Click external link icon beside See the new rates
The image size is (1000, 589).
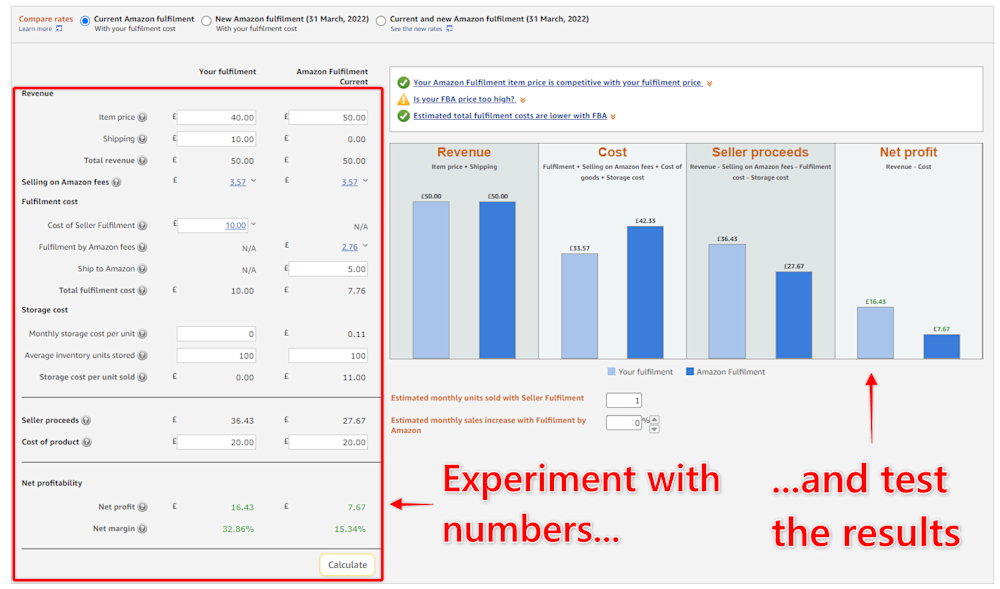pos(450,29)
